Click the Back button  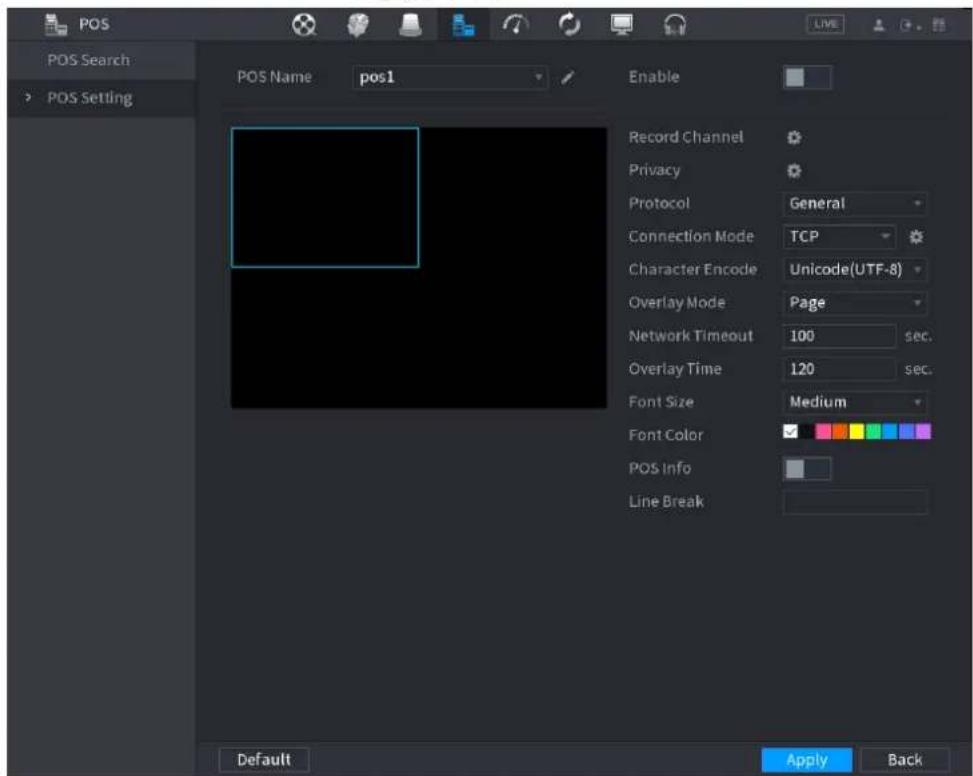(x=905, y=760)
